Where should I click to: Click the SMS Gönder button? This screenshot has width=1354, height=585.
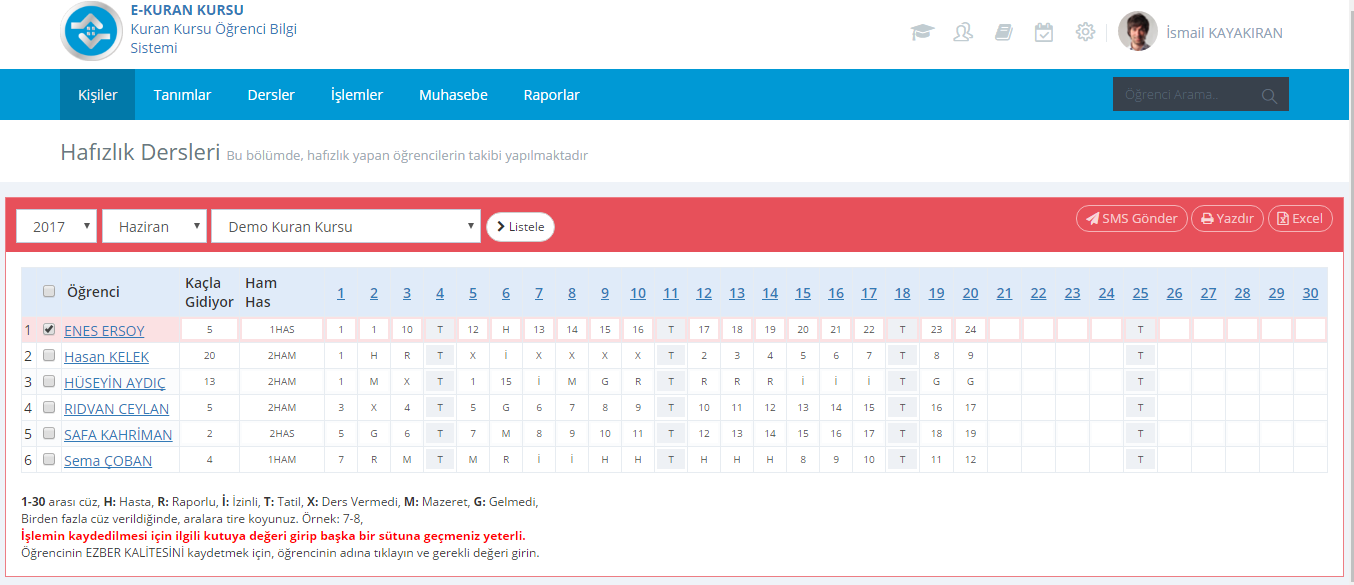[x=1131, y=219]
